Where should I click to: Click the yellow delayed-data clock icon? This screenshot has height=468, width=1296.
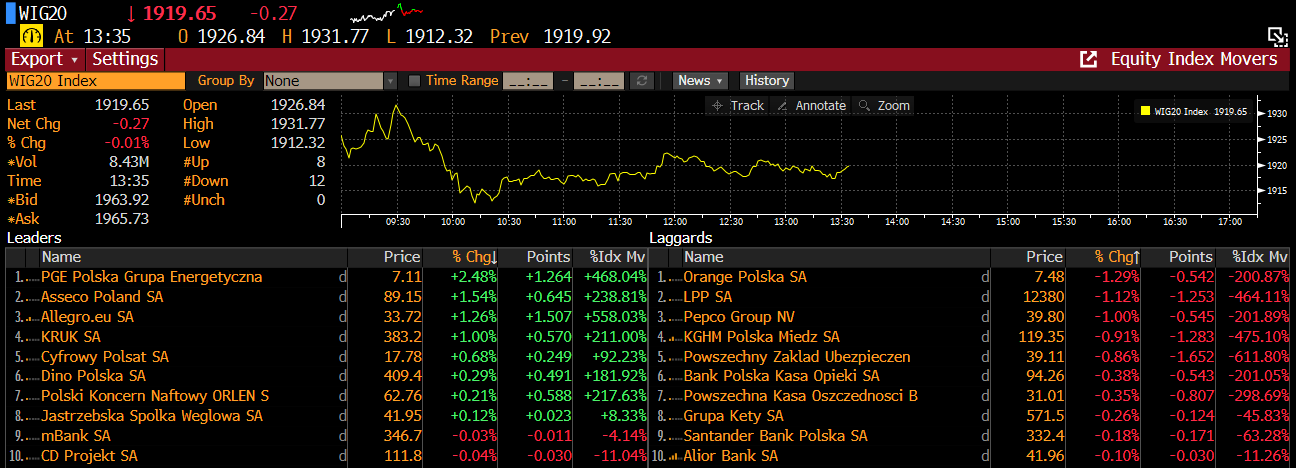(x=31, y=35)
